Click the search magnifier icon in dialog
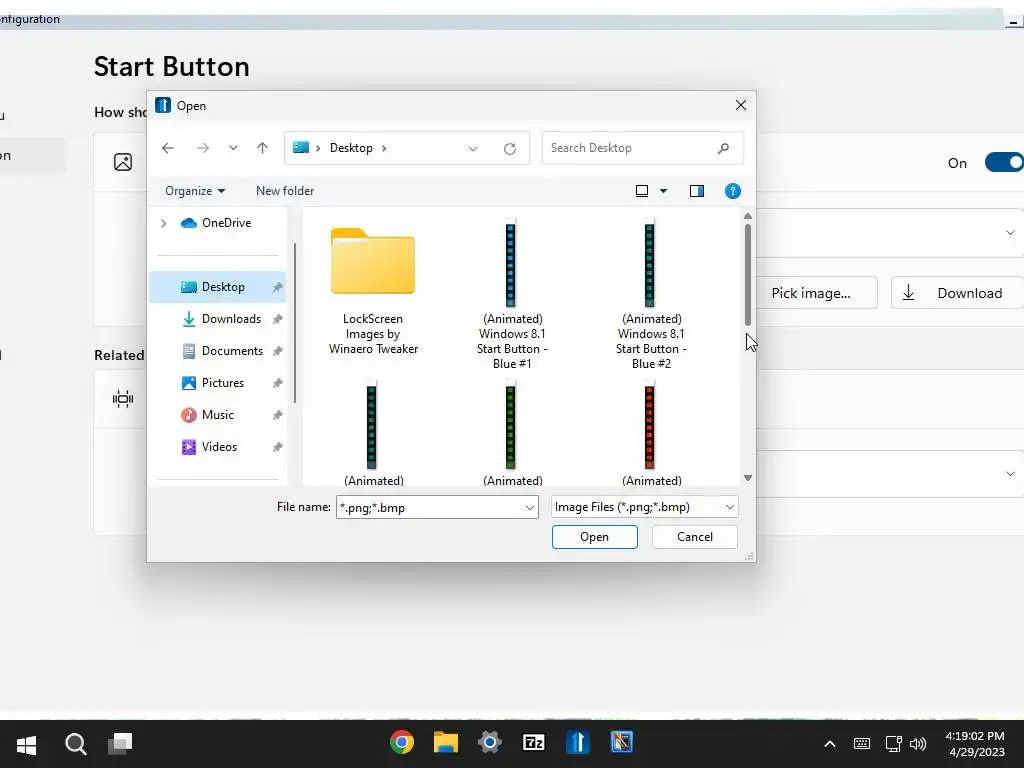 [x=723, y=148]
